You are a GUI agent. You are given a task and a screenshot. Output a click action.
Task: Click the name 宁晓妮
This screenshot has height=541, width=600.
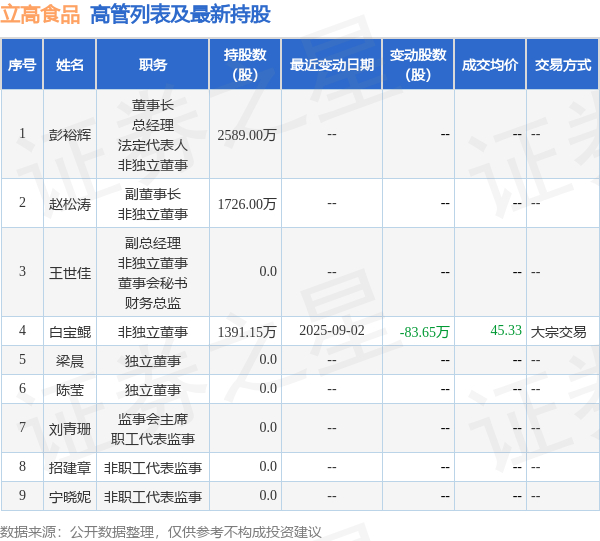(x=70, y=497)
